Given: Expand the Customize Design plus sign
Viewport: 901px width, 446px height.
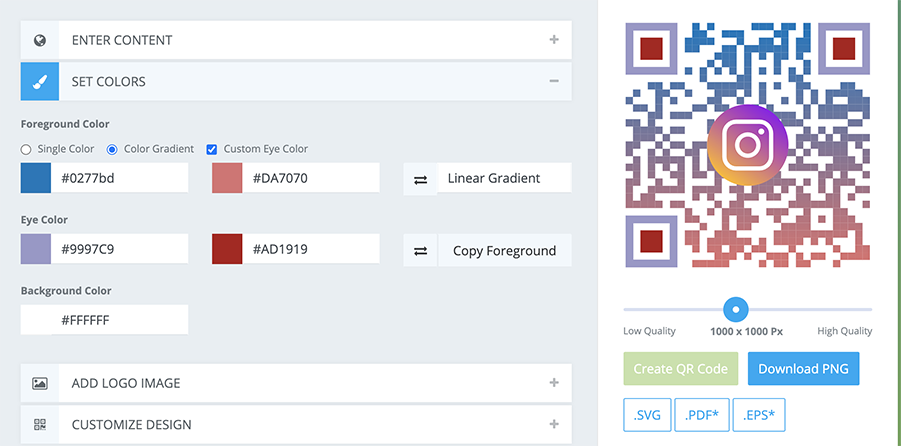Looking at the screenshot, I should (x=554, y=424).
